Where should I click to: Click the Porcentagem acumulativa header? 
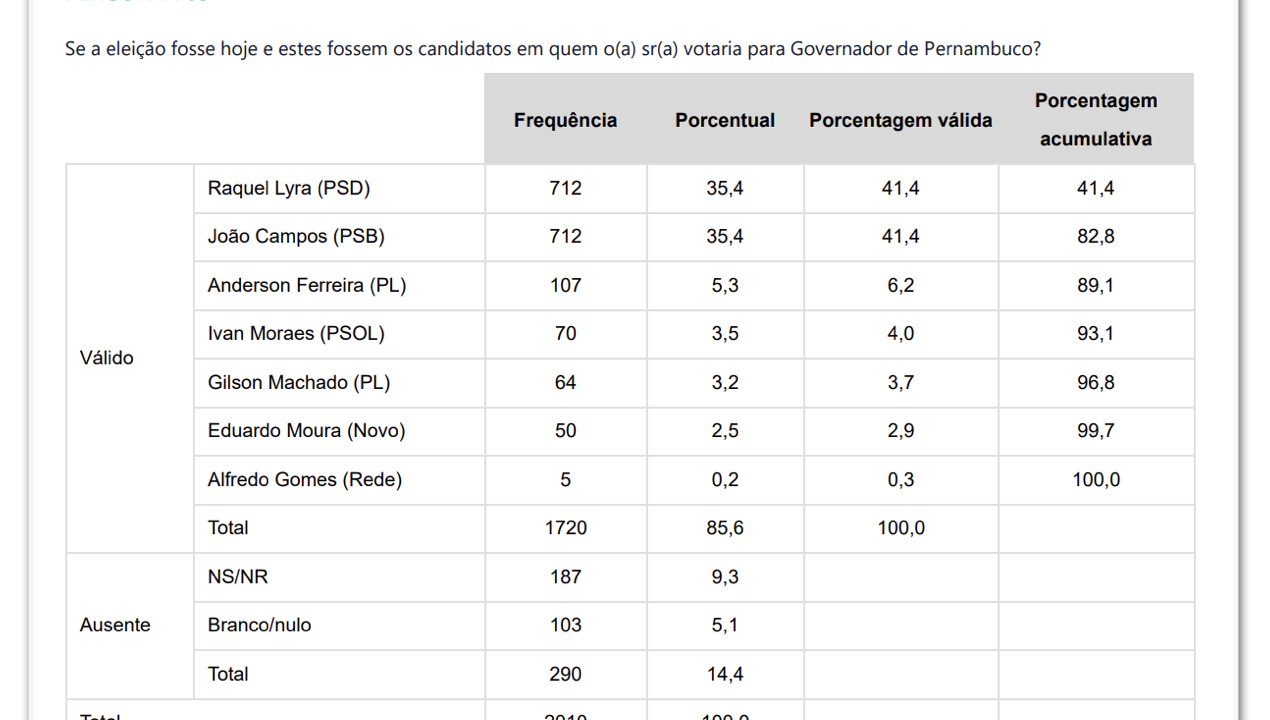tap(1095, 120)
